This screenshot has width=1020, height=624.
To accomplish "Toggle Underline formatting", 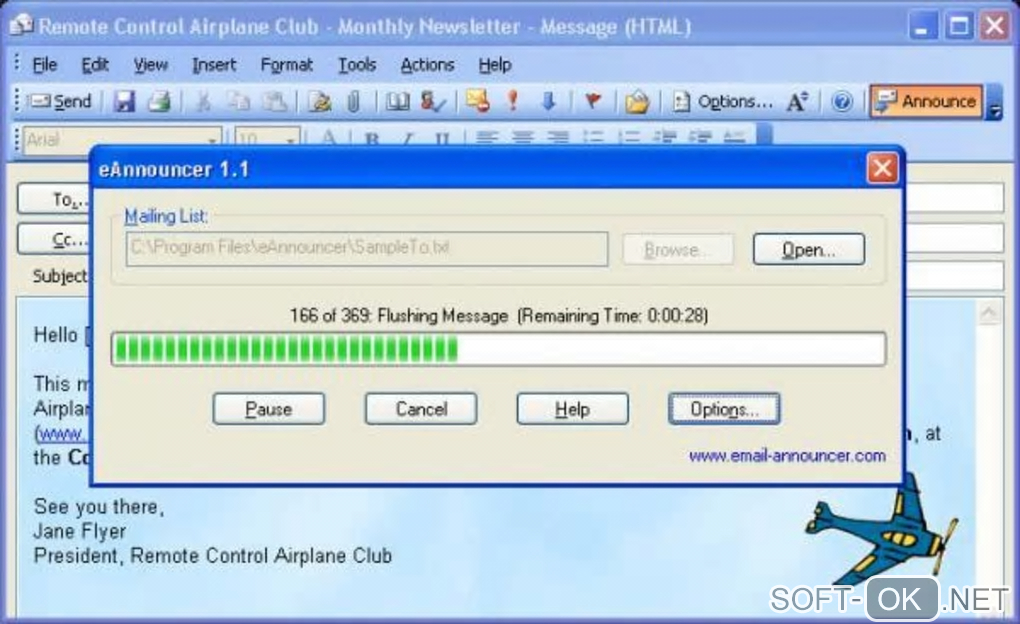I will coord(442,139).
